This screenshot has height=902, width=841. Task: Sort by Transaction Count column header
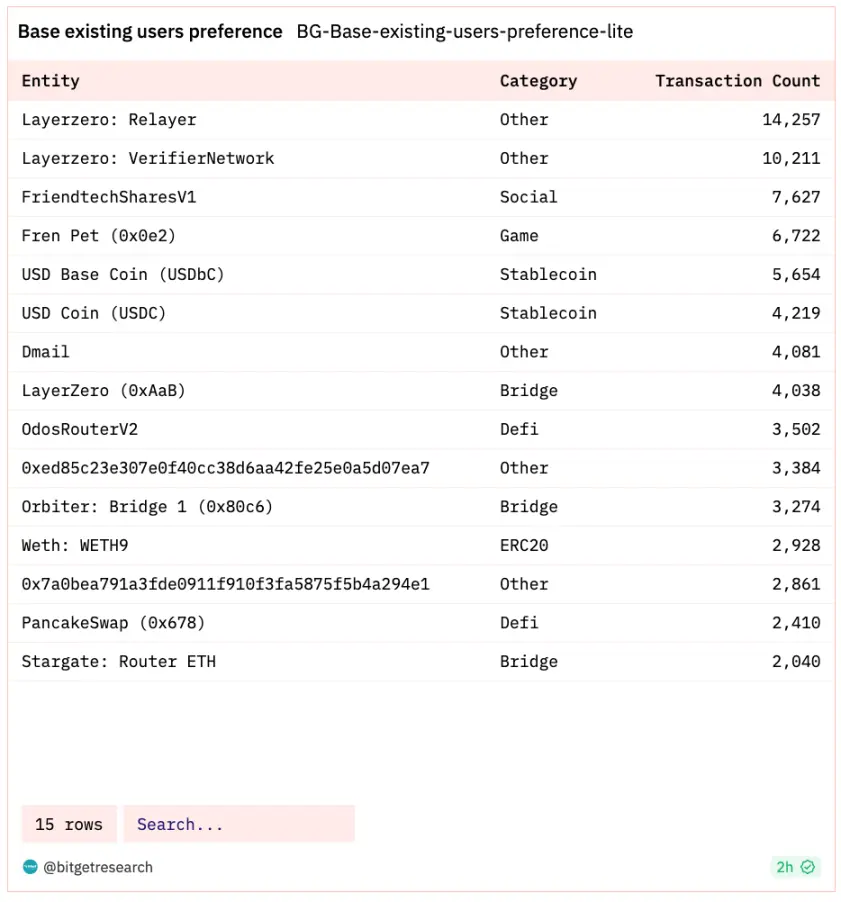click(737, 81)
